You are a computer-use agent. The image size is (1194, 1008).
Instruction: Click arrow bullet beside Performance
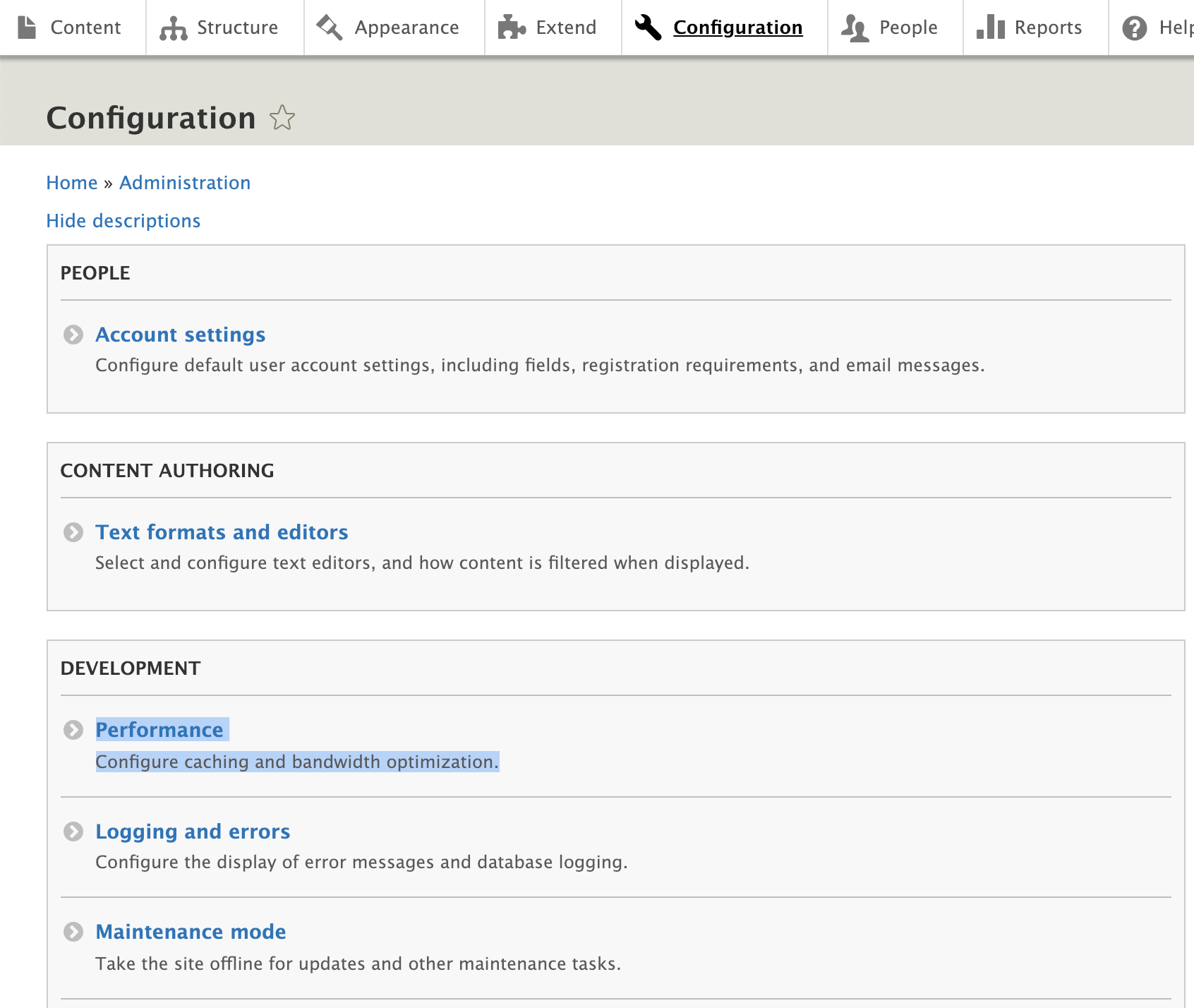[x=73, y=730]
